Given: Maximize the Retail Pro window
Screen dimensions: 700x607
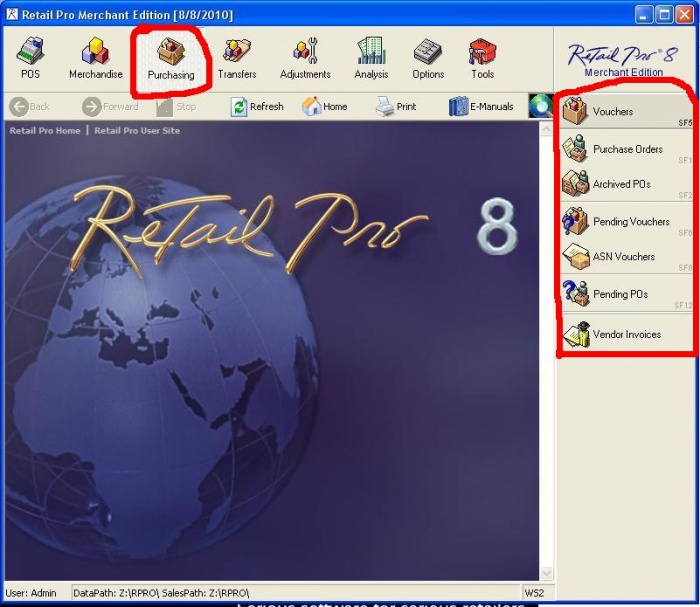Looking at the screenshot, I should point(664,15).
